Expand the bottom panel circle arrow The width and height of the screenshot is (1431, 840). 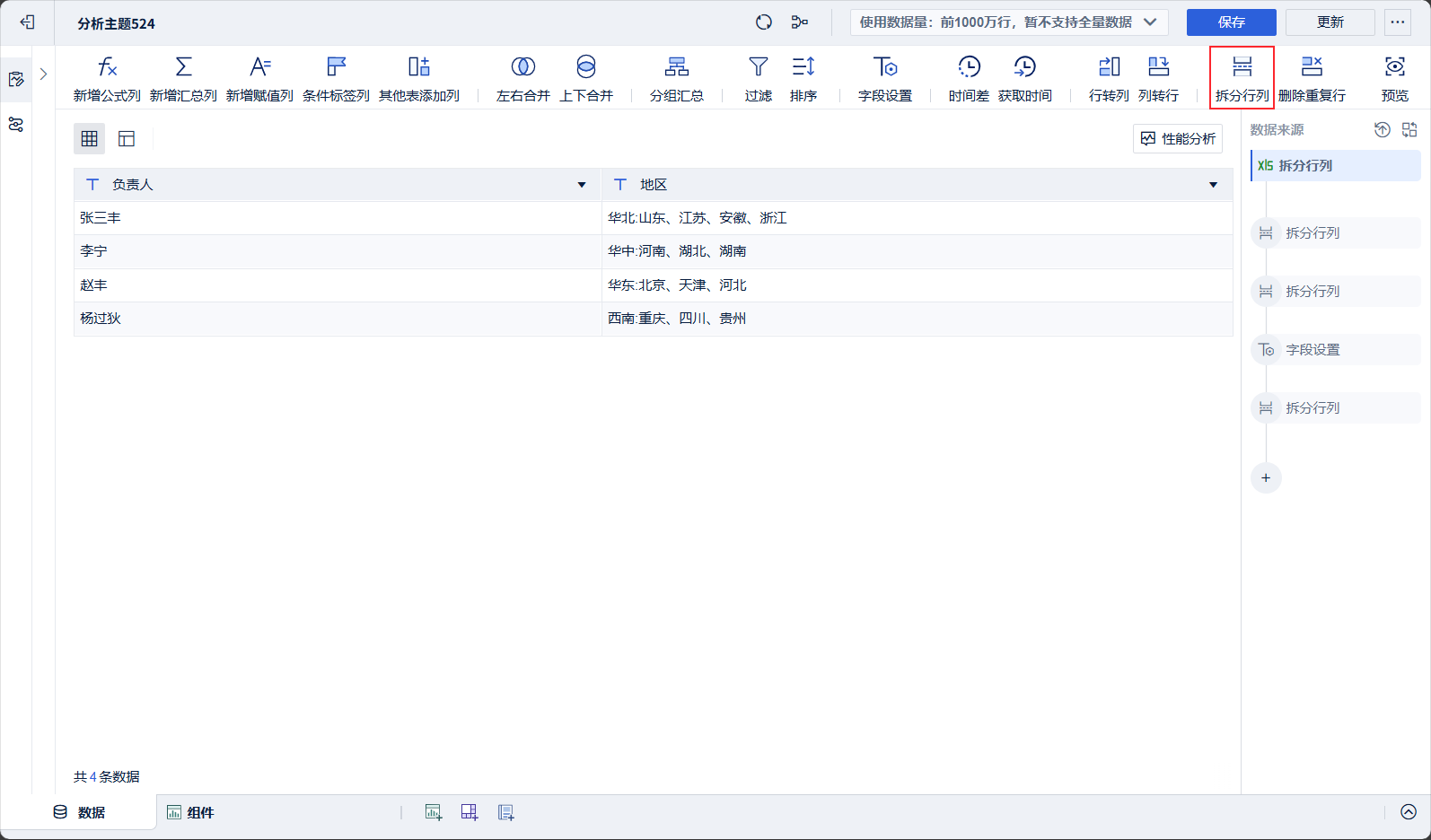[1409, 812]
